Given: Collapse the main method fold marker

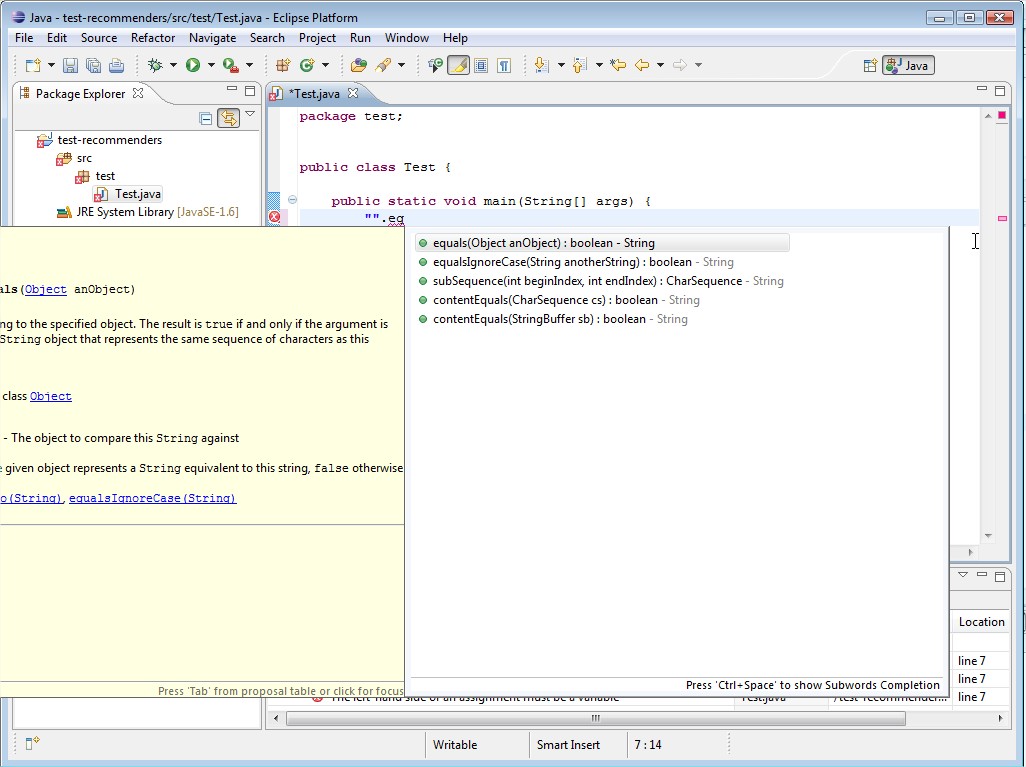Looking at the screenshot, I should 292,200.
